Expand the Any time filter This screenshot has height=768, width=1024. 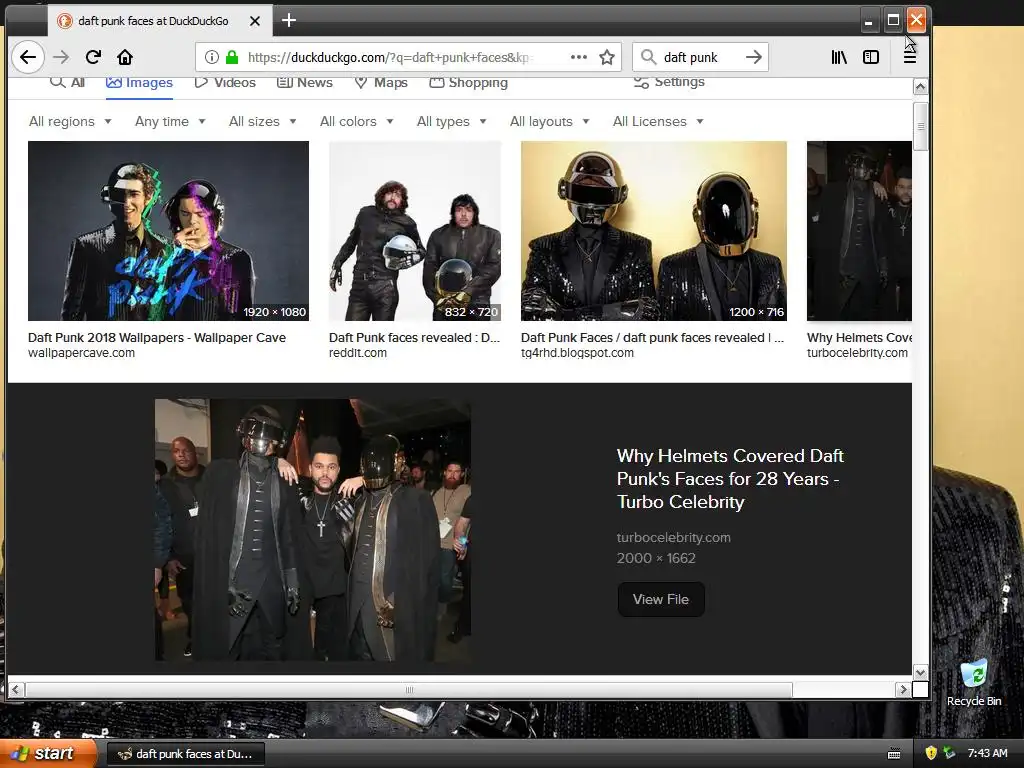point(170,121)
